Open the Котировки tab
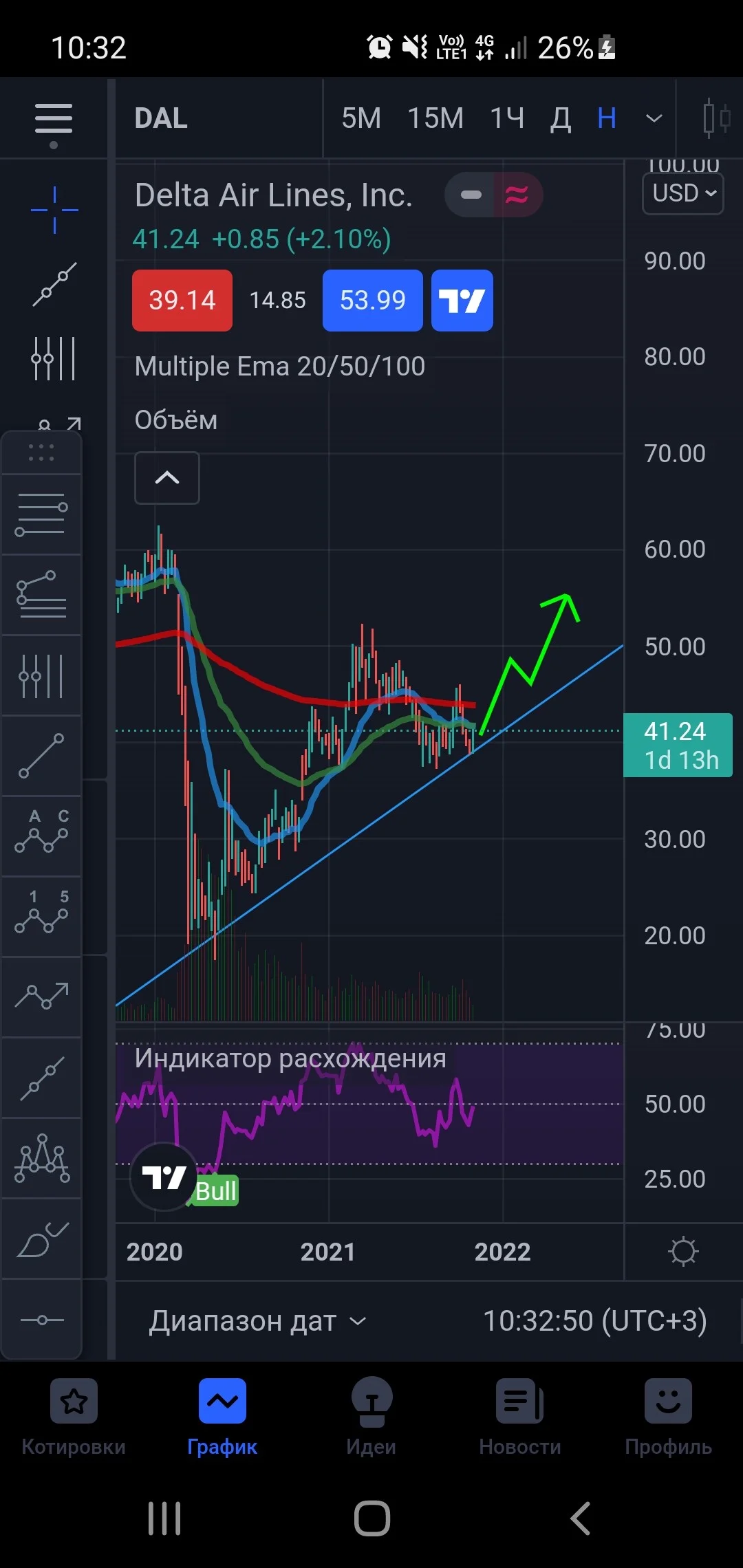Viewport: 743px width, 1568px height. pyautogui.click(x=74, y=1417)
